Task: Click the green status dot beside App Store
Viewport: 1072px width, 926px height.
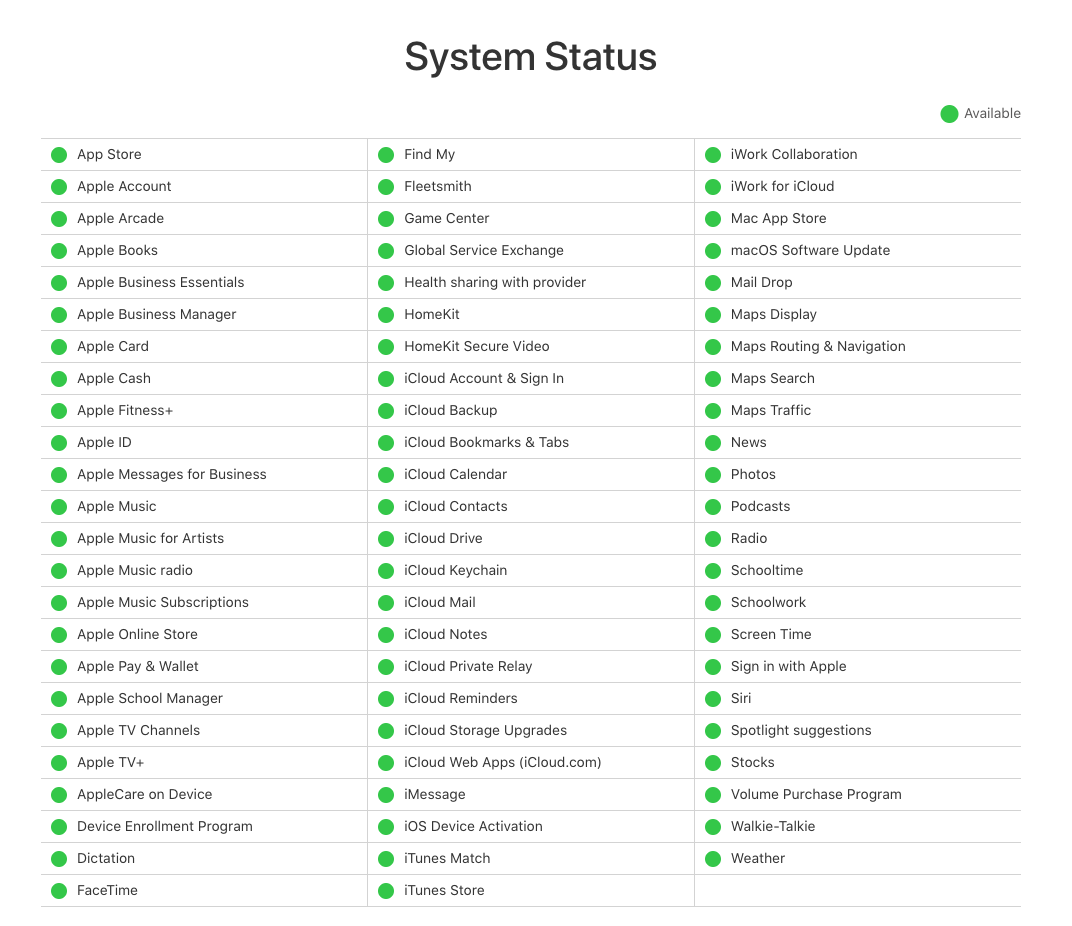Action: tap(59, 155)
